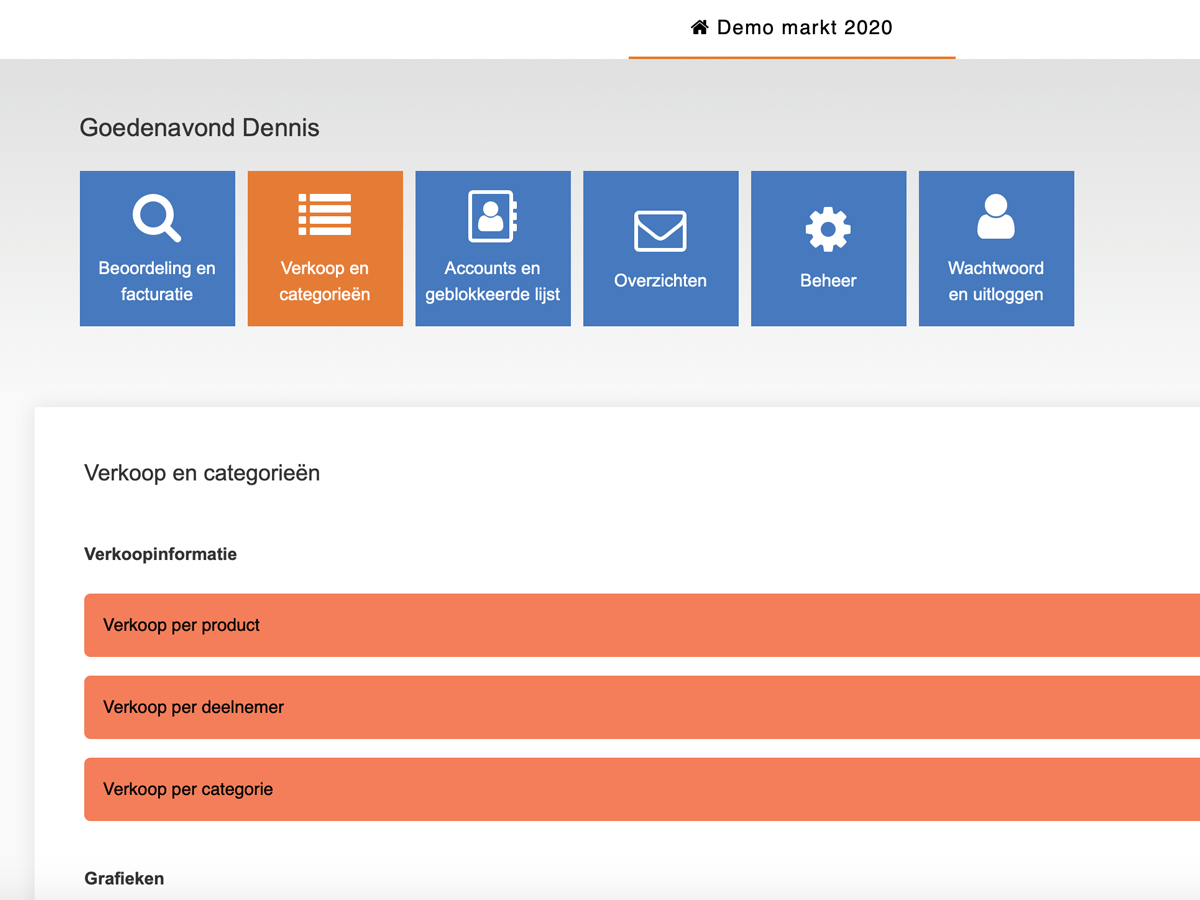The image size is (1200, 900).
Task: Click the magnifying glass icon for Beoordeling
Action: coord(157,218)
